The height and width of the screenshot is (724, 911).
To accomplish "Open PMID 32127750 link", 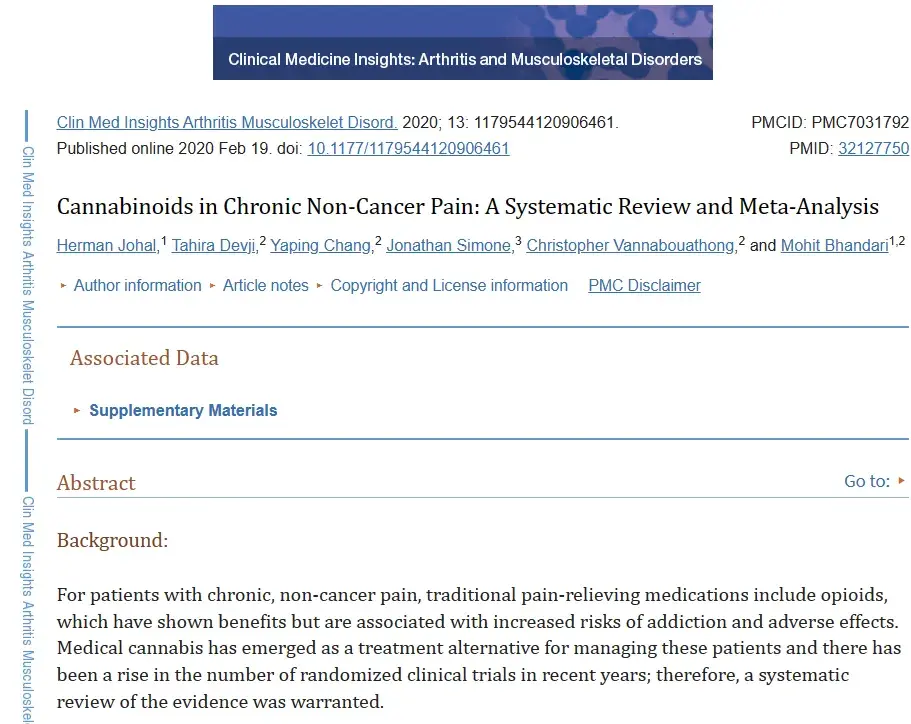I will 873,149.
